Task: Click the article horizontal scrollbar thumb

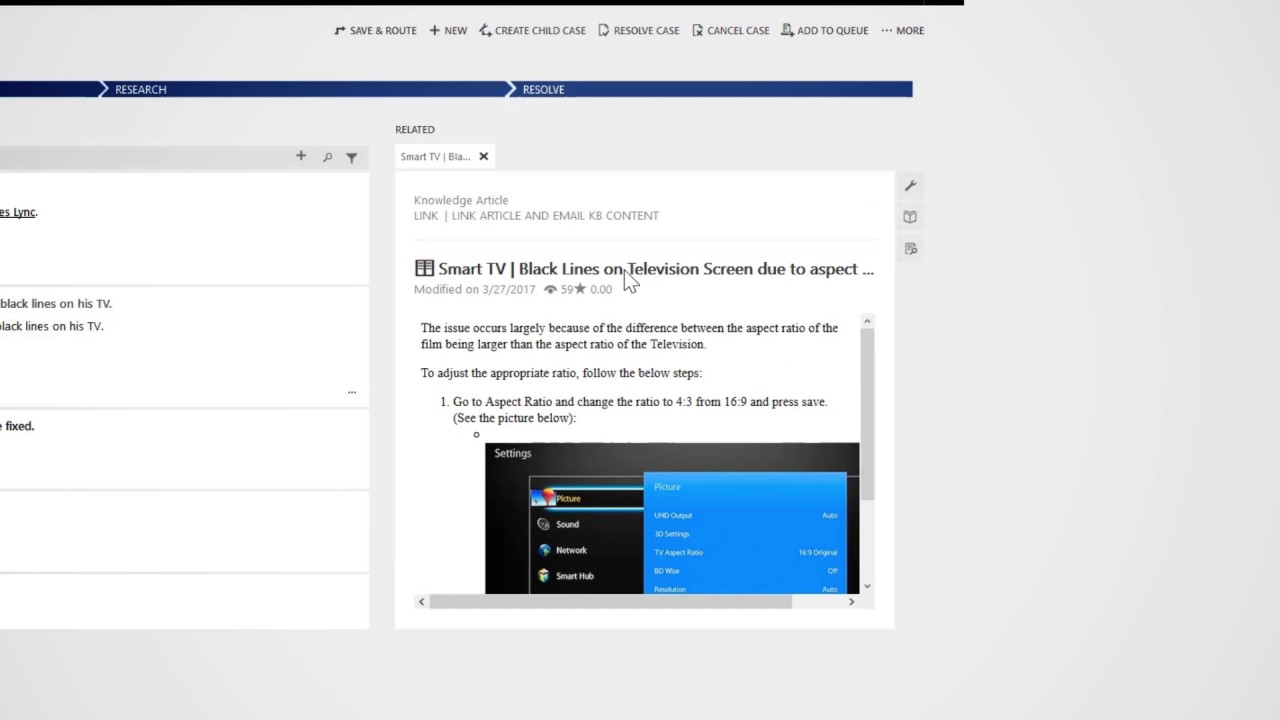Action: [x=610, y=601]
